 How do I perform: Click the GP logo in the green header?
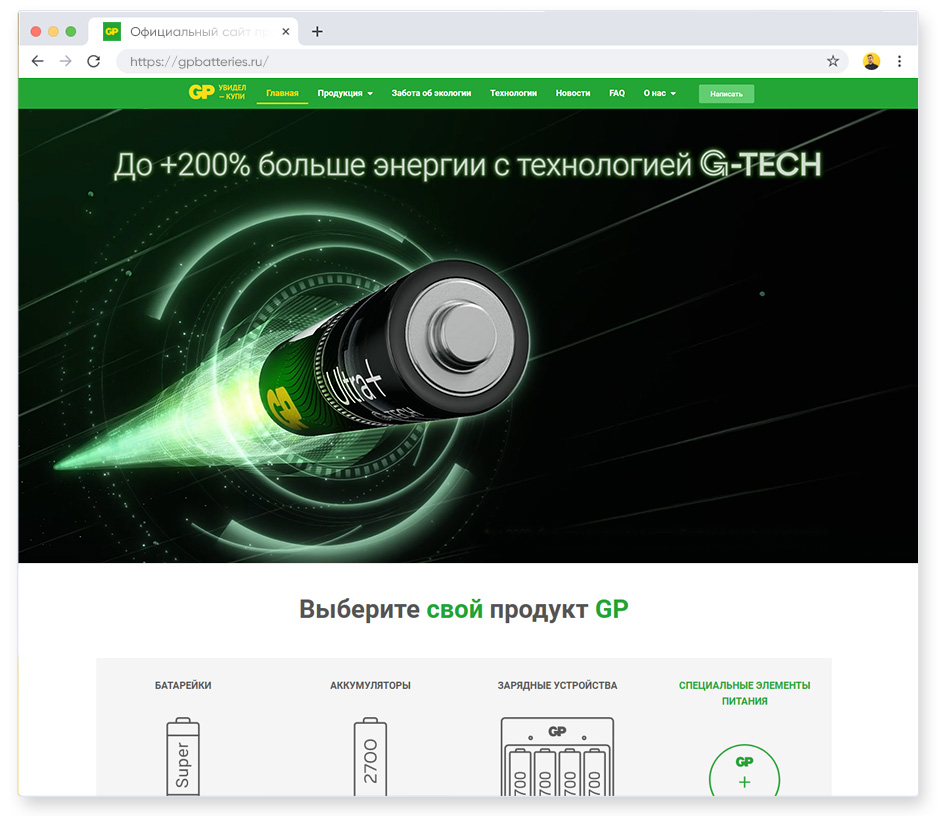pos(217,92)
